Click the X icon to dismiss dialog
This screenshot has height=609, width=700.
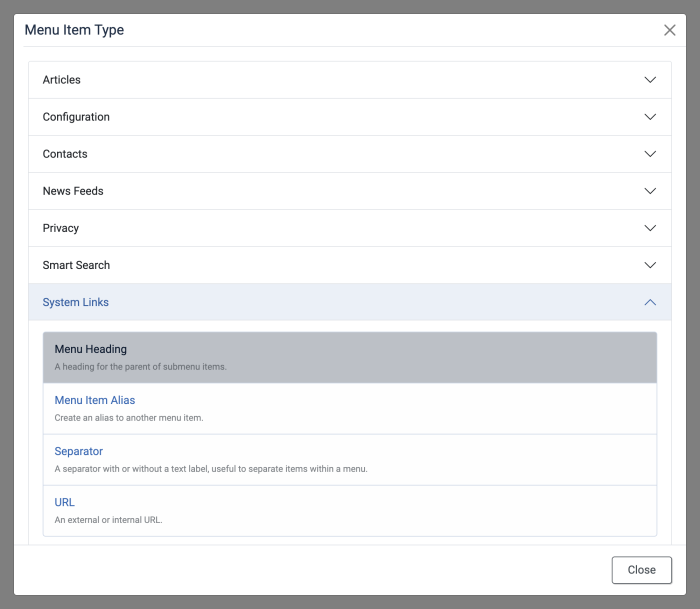pos(670,30)
